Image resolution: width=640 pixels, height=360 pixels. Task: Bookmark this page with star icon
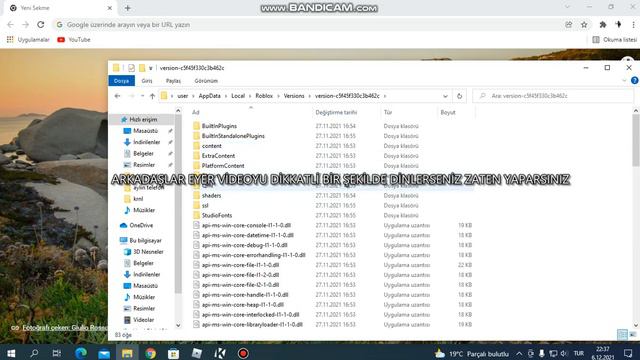[x=584, y=25]
